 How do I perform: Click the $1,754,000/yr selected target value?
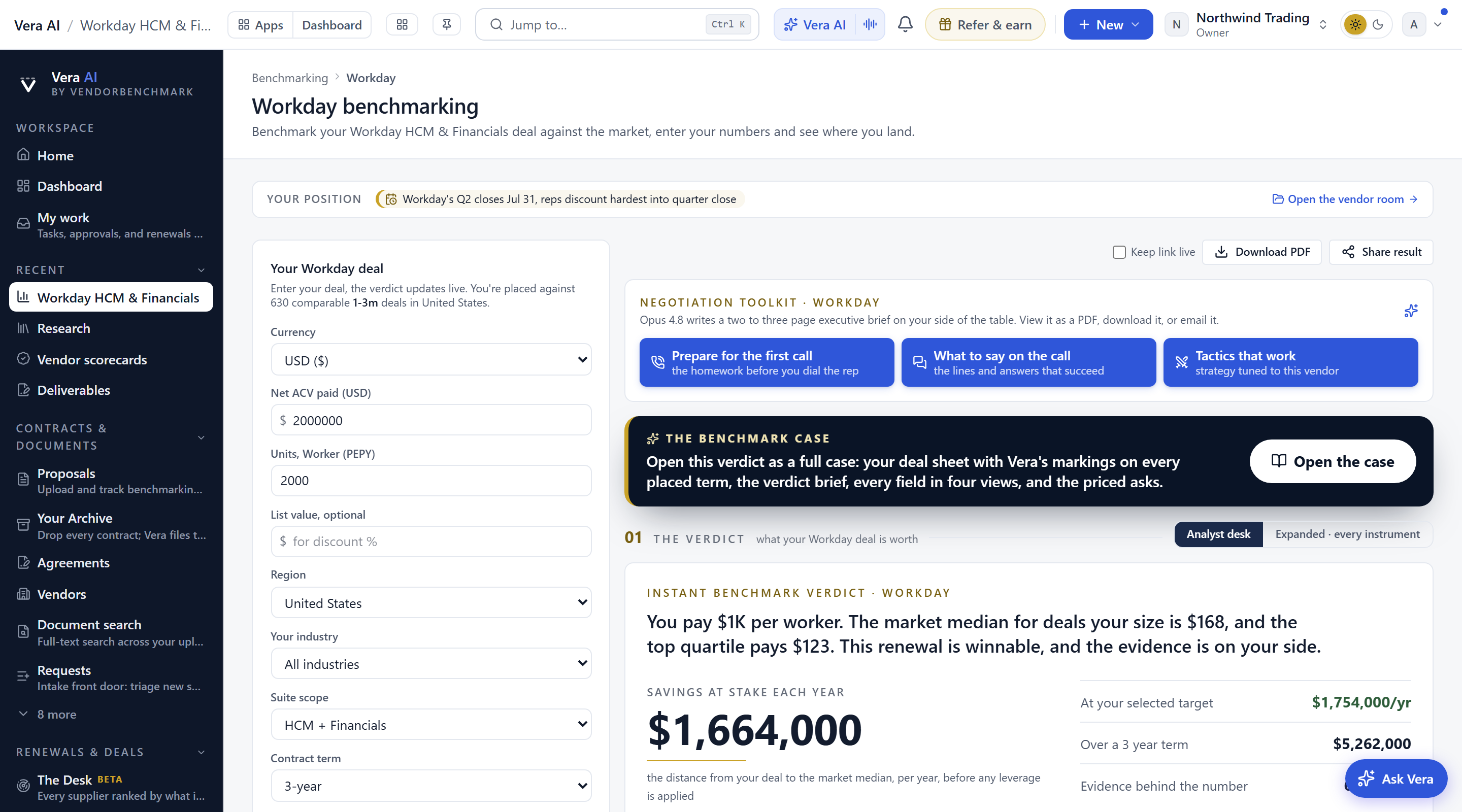click(x=1361, y=702)
